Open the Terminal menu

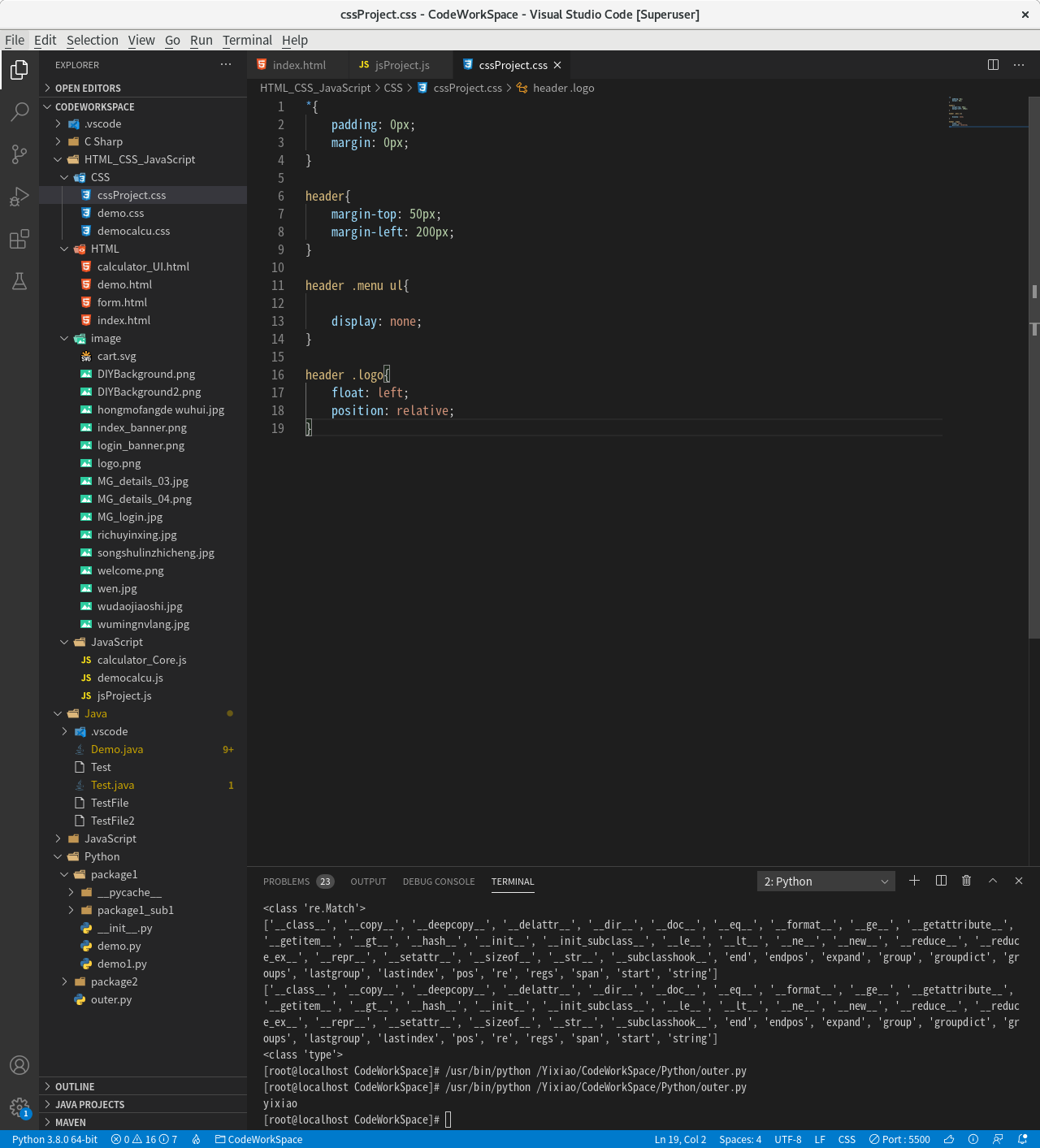(x=247, y=40)
